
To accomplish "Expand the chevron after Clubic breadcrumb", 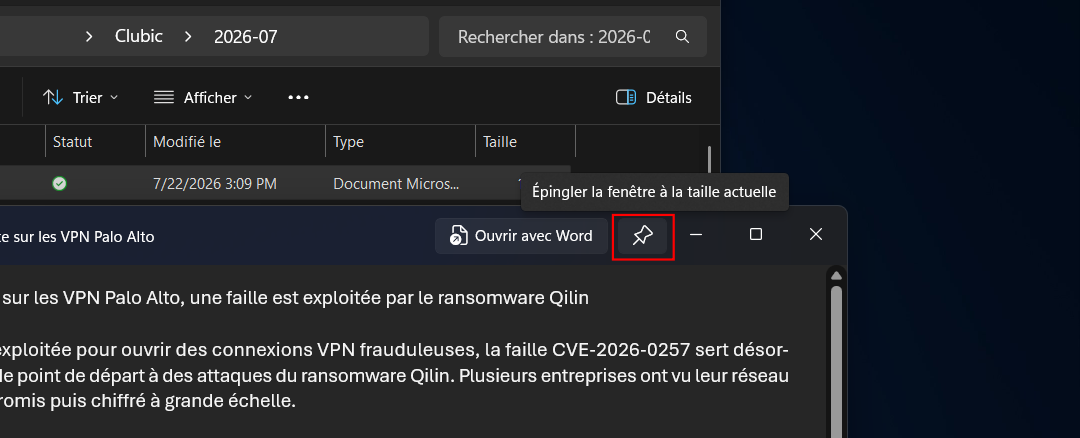I will point(188,36).
